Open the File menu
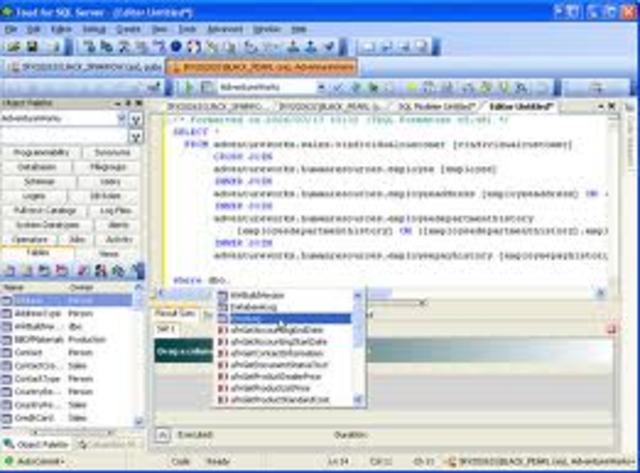This screenshot has width=640, height=473. (x=11, y=29)
